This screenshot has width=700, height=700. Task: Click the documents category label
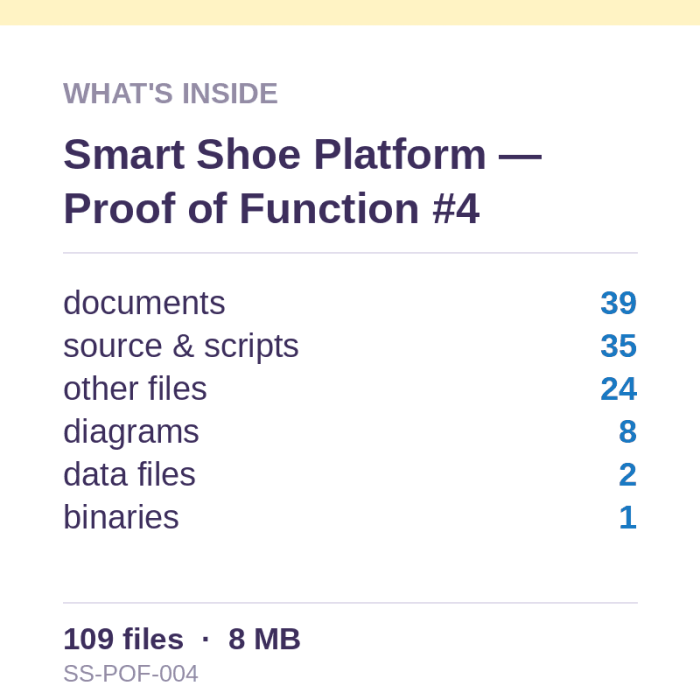(x=144, y=303)
